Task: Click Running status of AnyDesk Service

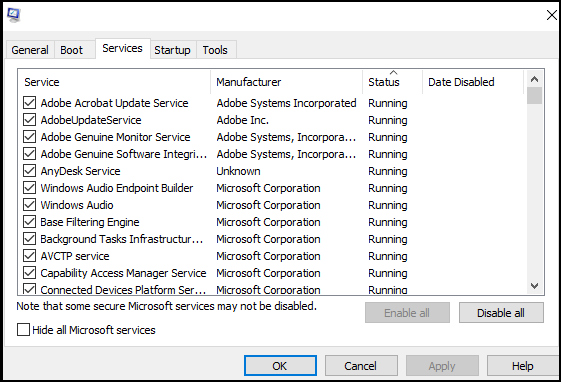Action: tap(388, 171)
